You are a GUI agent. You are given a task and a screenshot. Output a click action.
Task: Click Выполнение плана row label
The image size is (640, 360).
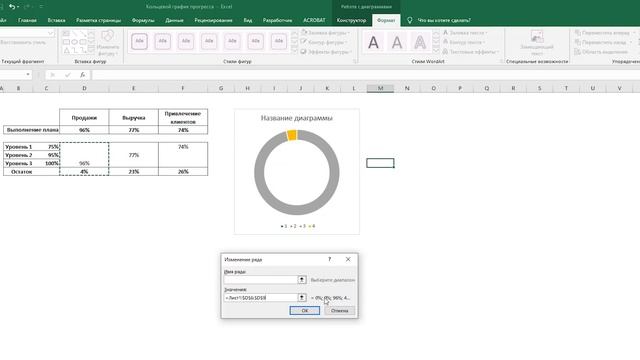coord(32,130)
